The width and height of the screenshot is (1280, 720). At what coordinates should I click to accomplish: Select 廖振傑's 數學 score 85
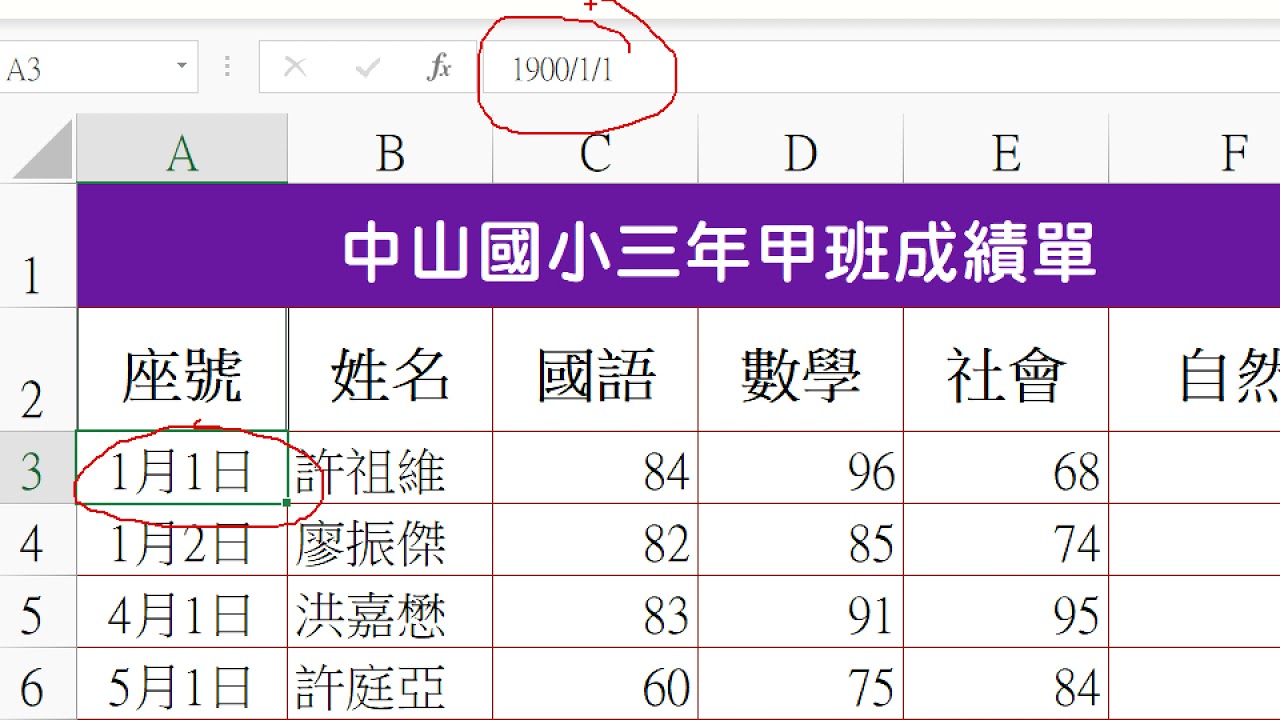[801, 539]
